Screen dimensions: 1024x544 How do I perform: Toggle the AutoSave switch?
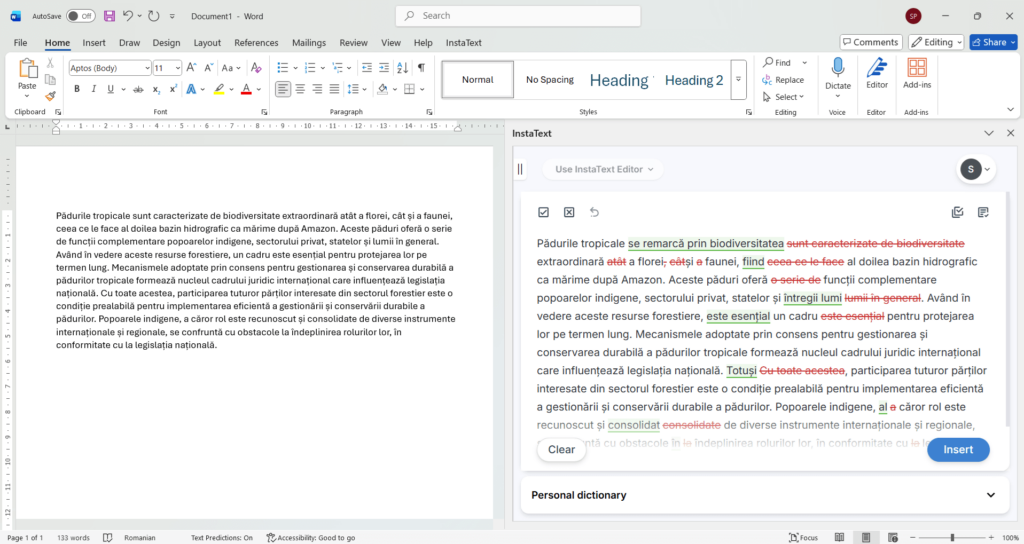pyautogui.click(x=80, y=16)
